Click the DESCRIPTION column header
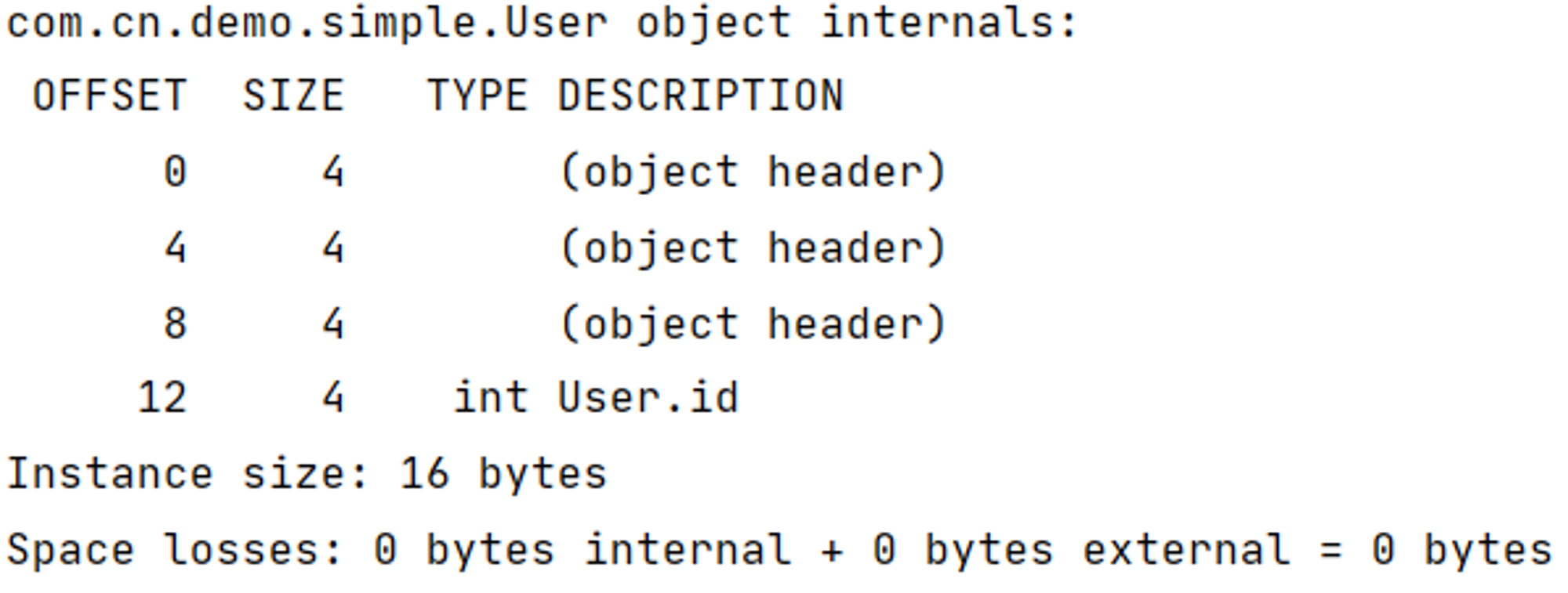The width and height of the screenshot is (1568, 593). [701, 96]
